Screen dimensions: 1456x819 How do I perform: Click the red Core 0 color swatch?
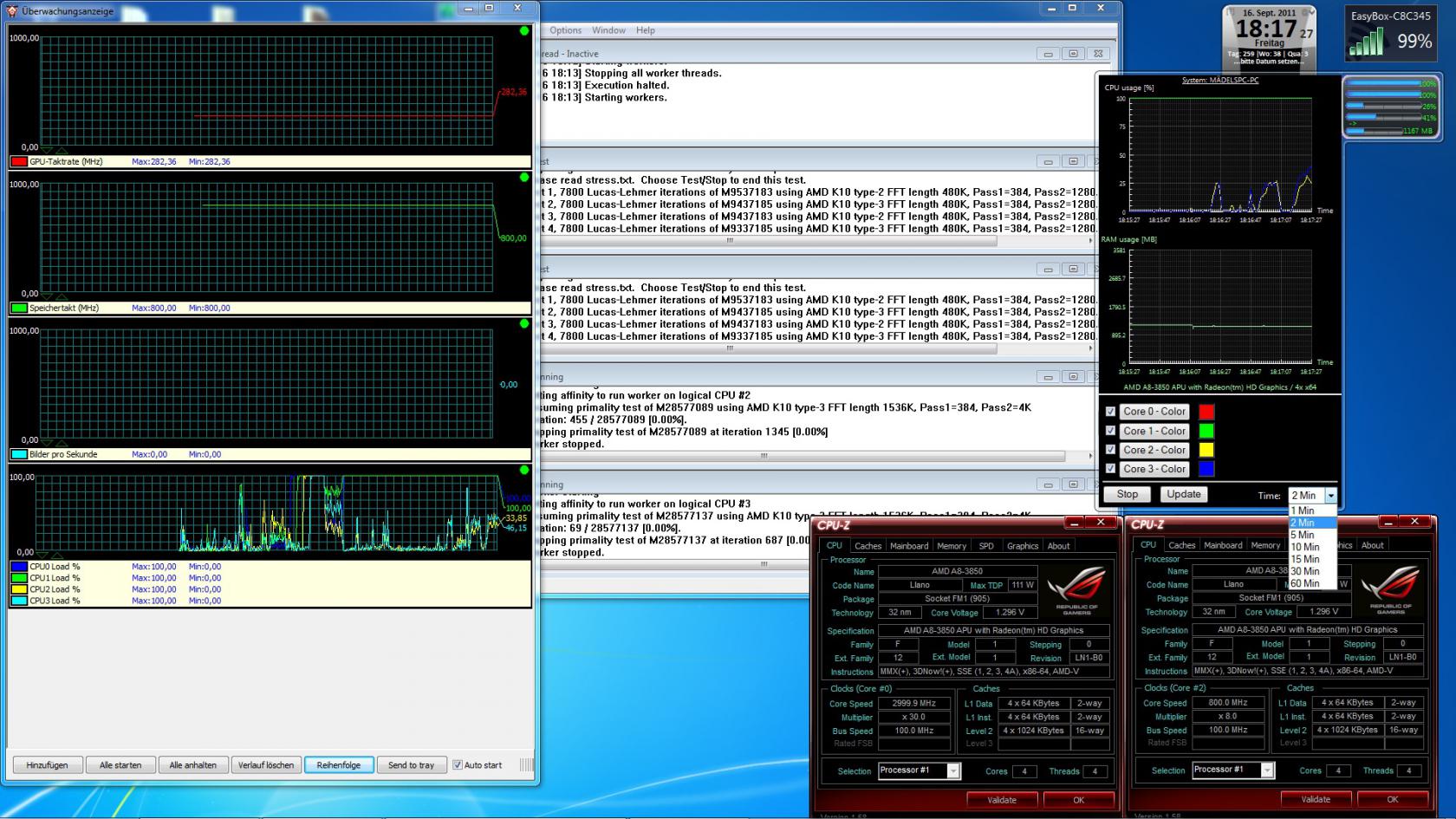(1206, 412)
